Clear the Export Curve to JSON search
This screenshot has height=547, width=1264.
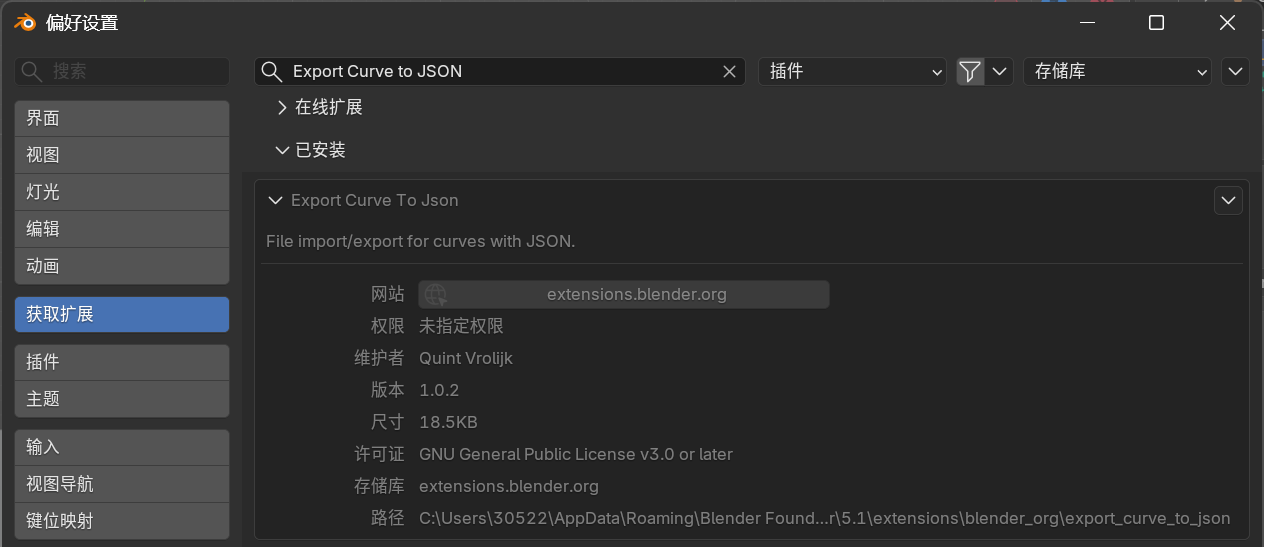[x=730, y=71]
